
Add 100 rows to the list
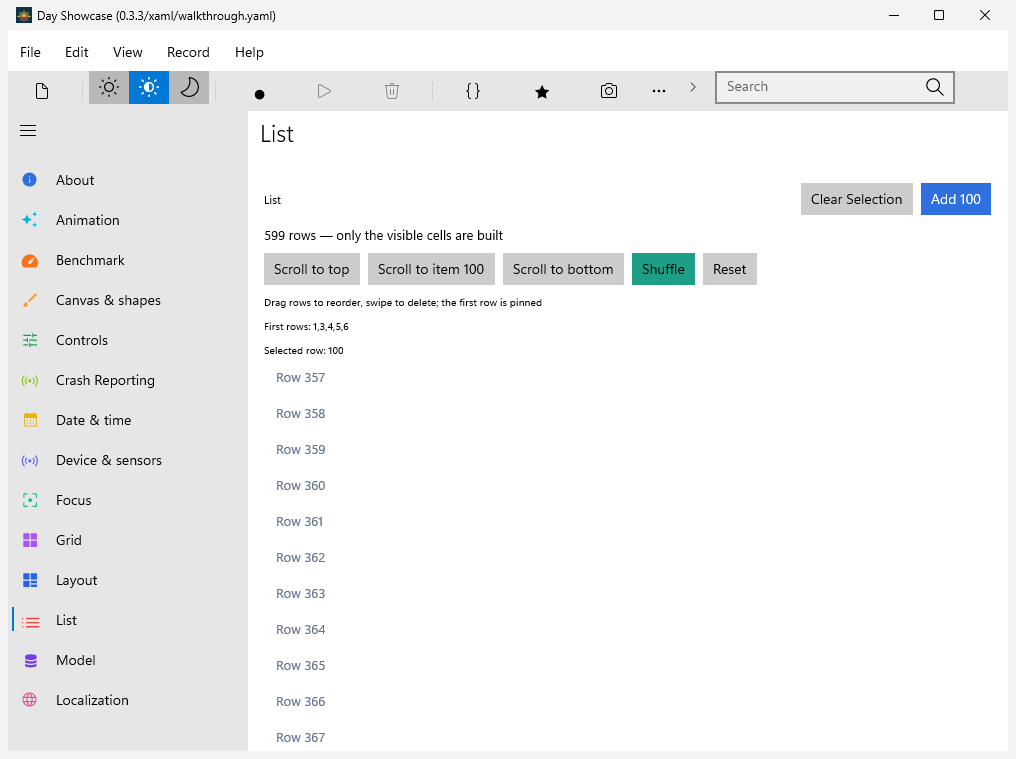pos(956,199)
